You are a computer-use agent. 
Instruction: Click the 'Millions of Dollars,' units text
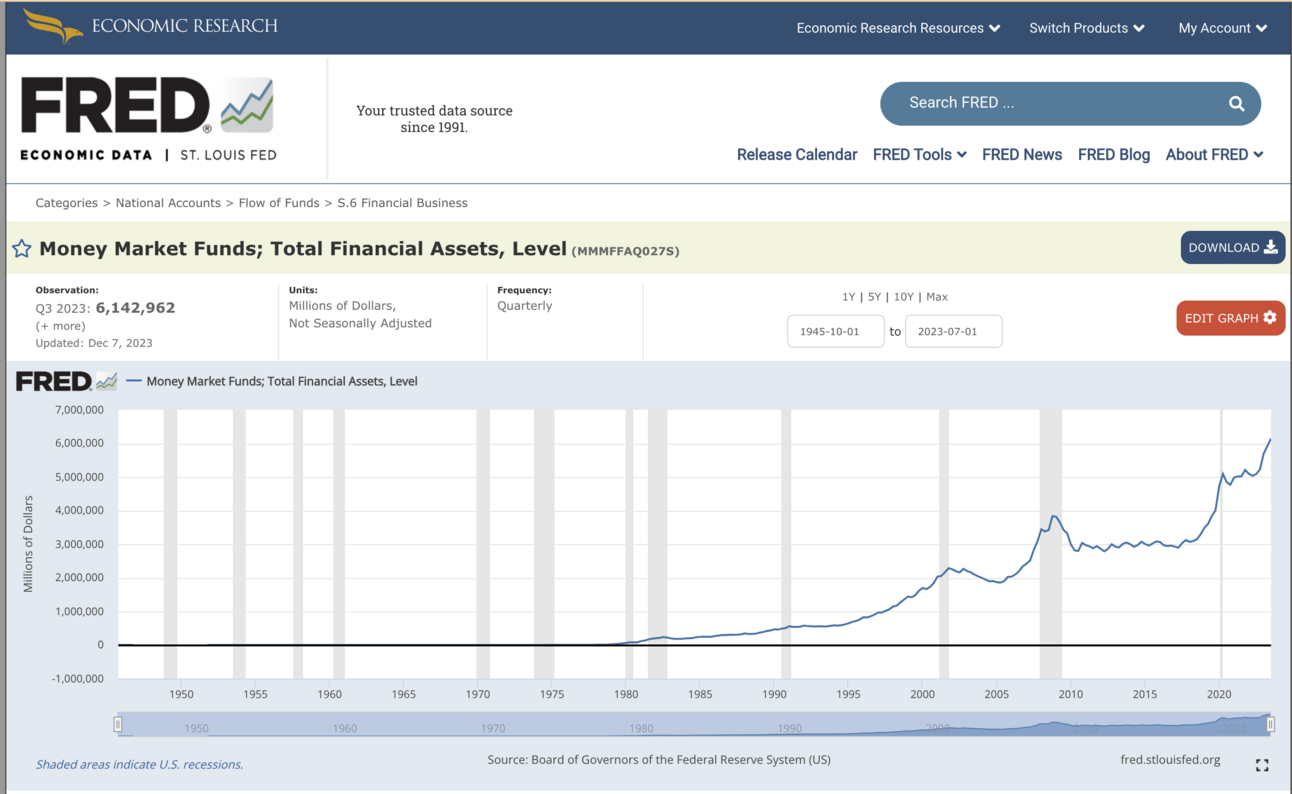[x=342, y=306]
